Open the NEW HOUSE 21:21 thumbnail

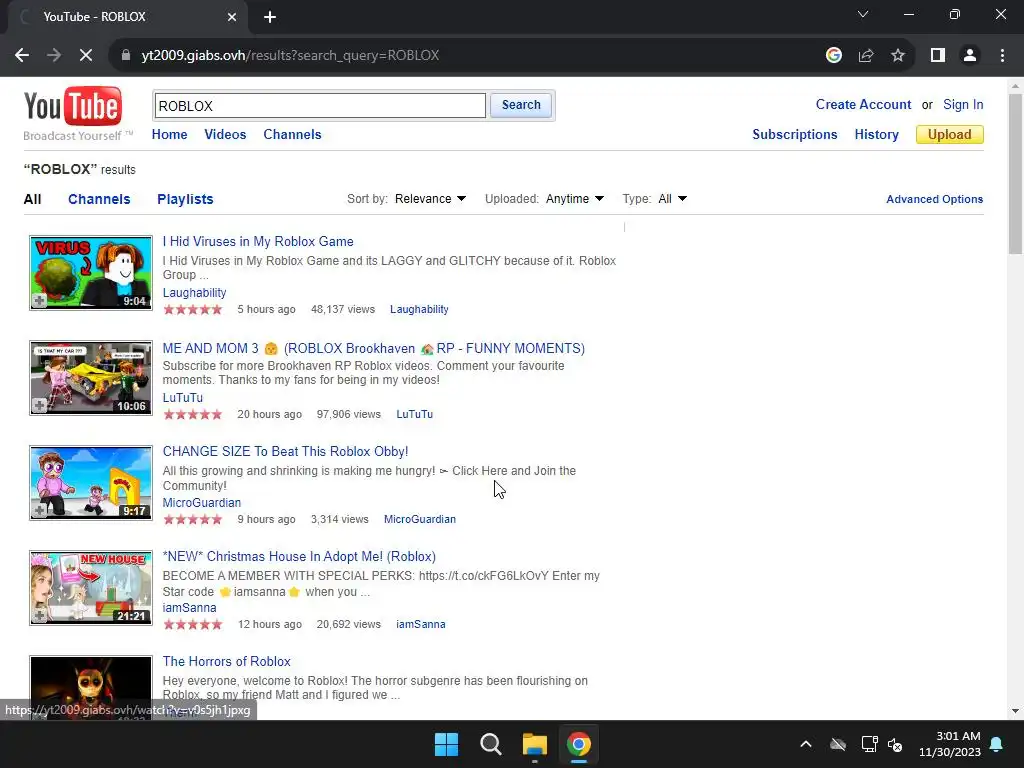91,588
